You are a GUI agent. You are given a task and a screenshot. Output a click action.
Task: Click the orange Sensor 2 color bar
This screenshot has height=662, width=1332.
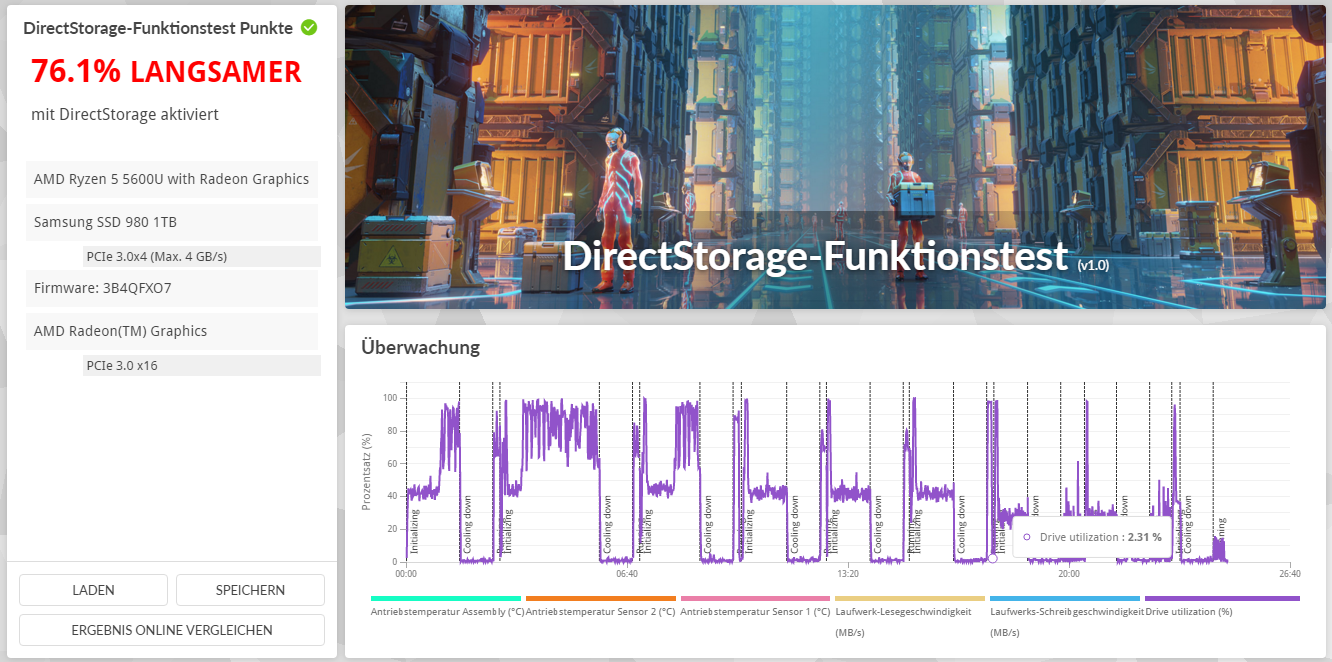[601, 598]
